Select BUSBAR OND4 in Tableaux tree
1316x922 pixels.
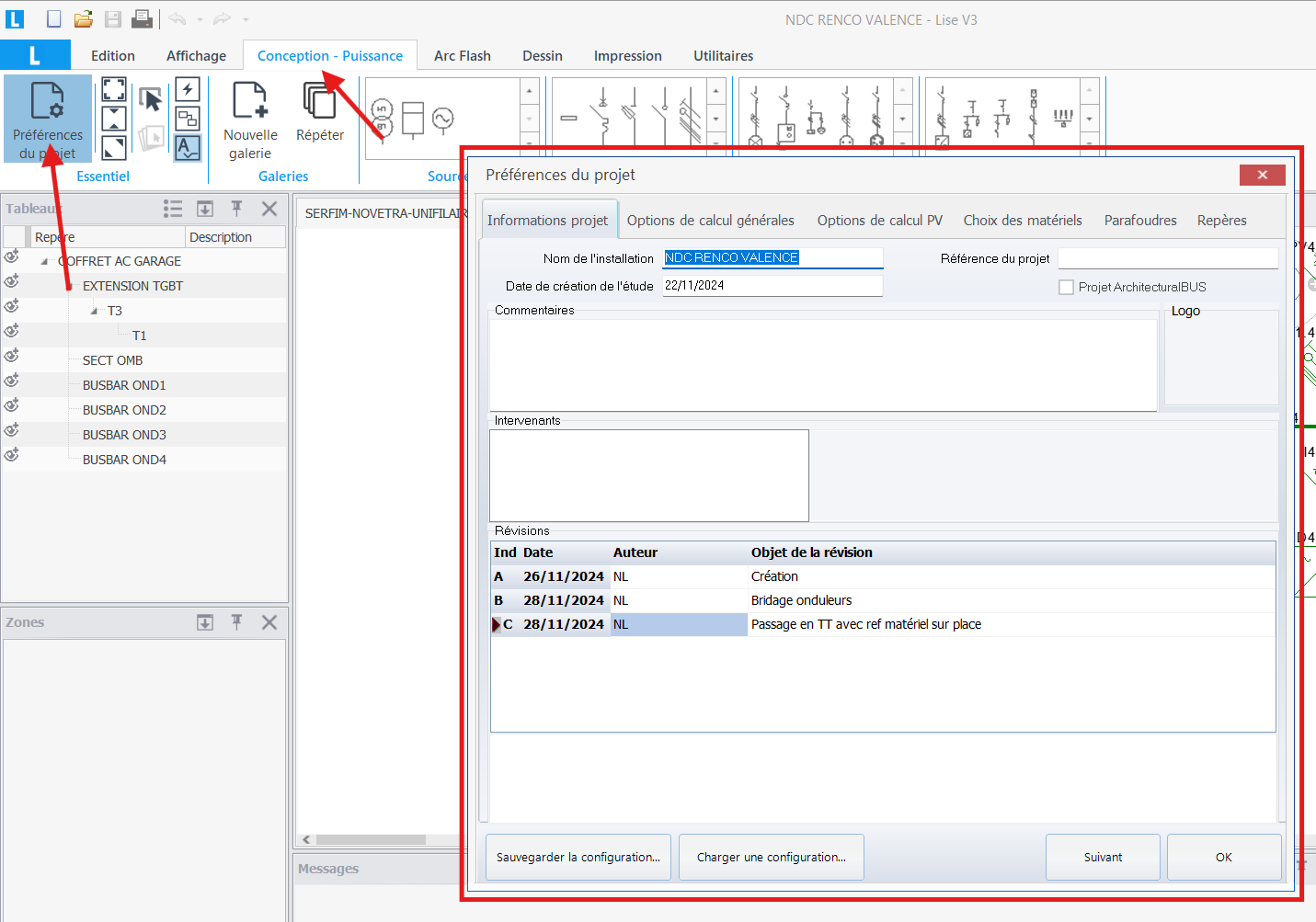(x=124, y=460)
